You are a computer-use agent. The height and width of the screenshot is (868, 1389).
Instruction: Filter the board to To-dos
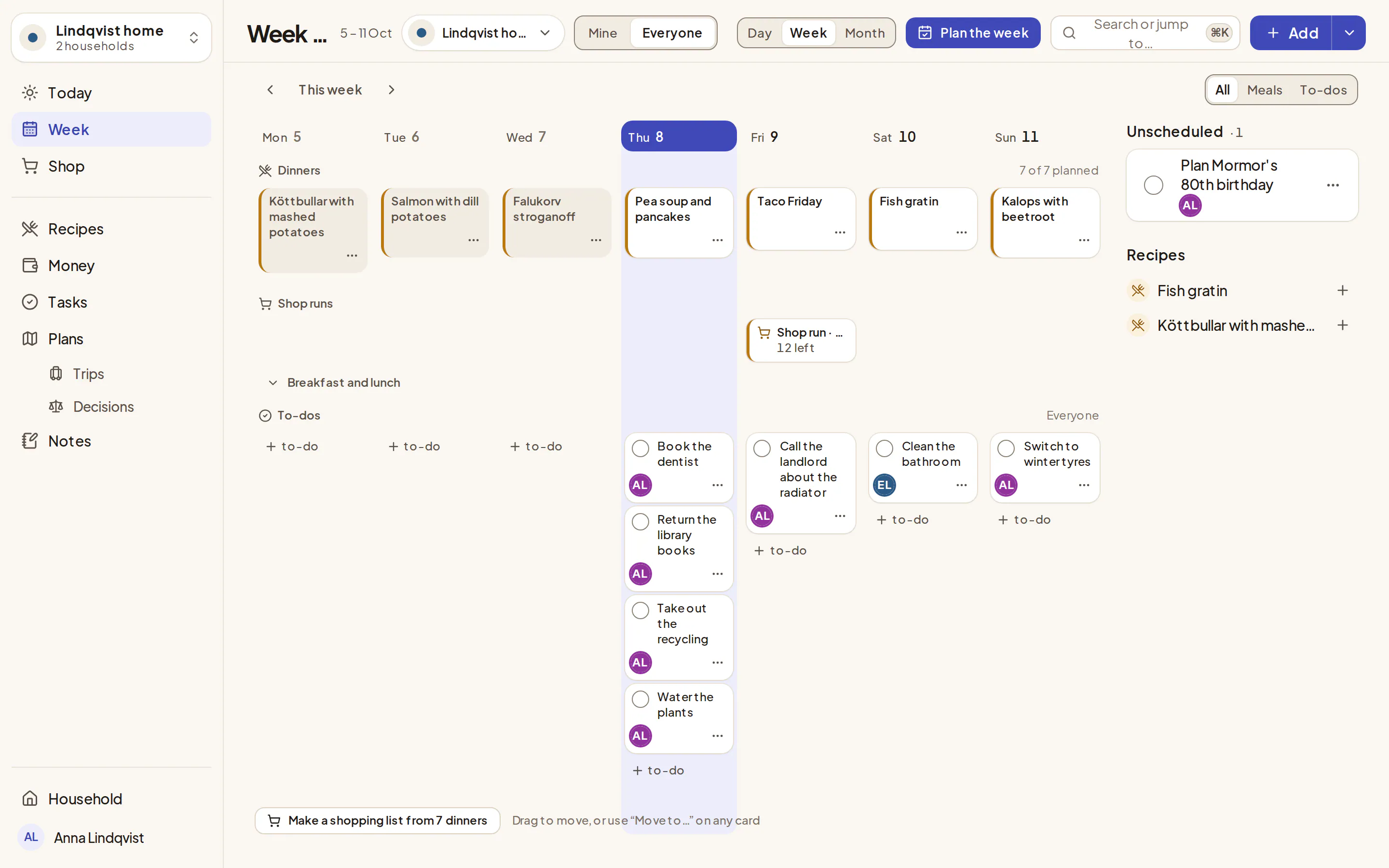[1323, 90]
